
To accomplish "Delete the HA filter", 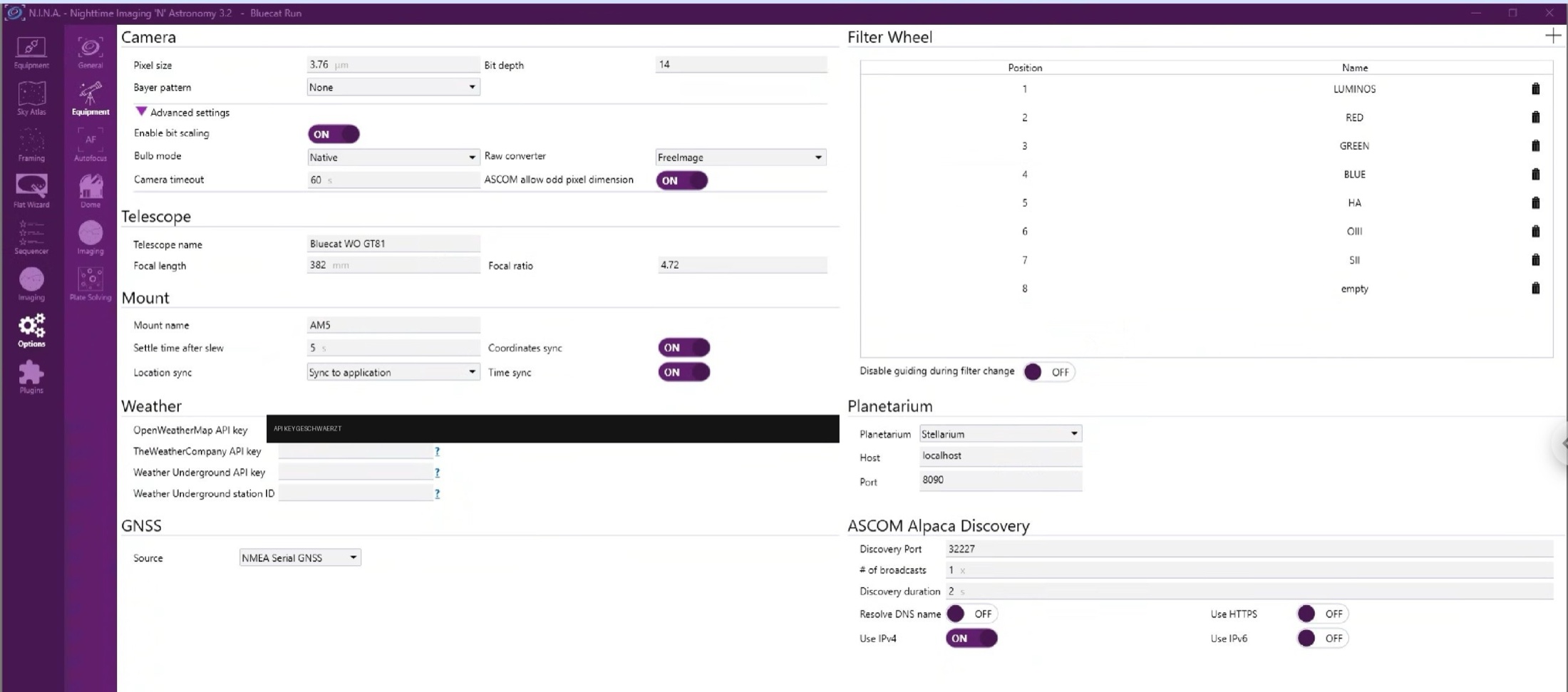I will click(x=1536, y=203).
